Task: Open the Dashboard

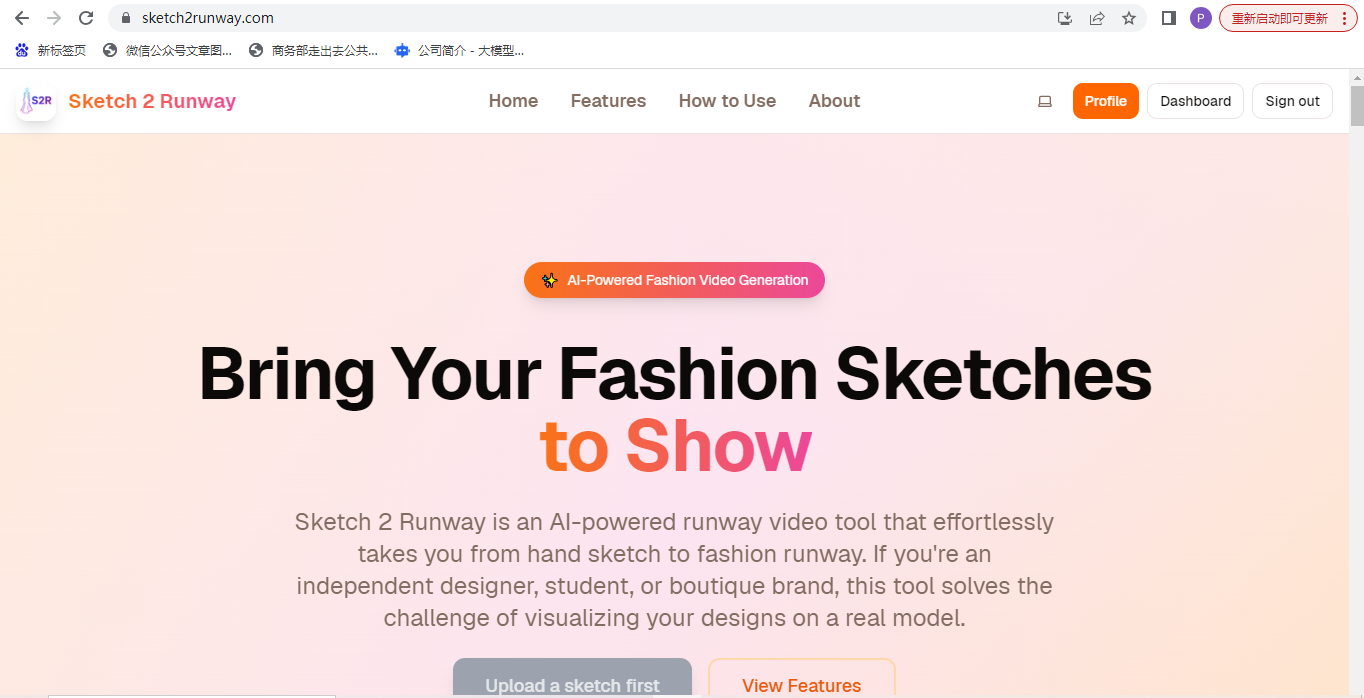Action: pyautogui.click(x=1195, y=101)
